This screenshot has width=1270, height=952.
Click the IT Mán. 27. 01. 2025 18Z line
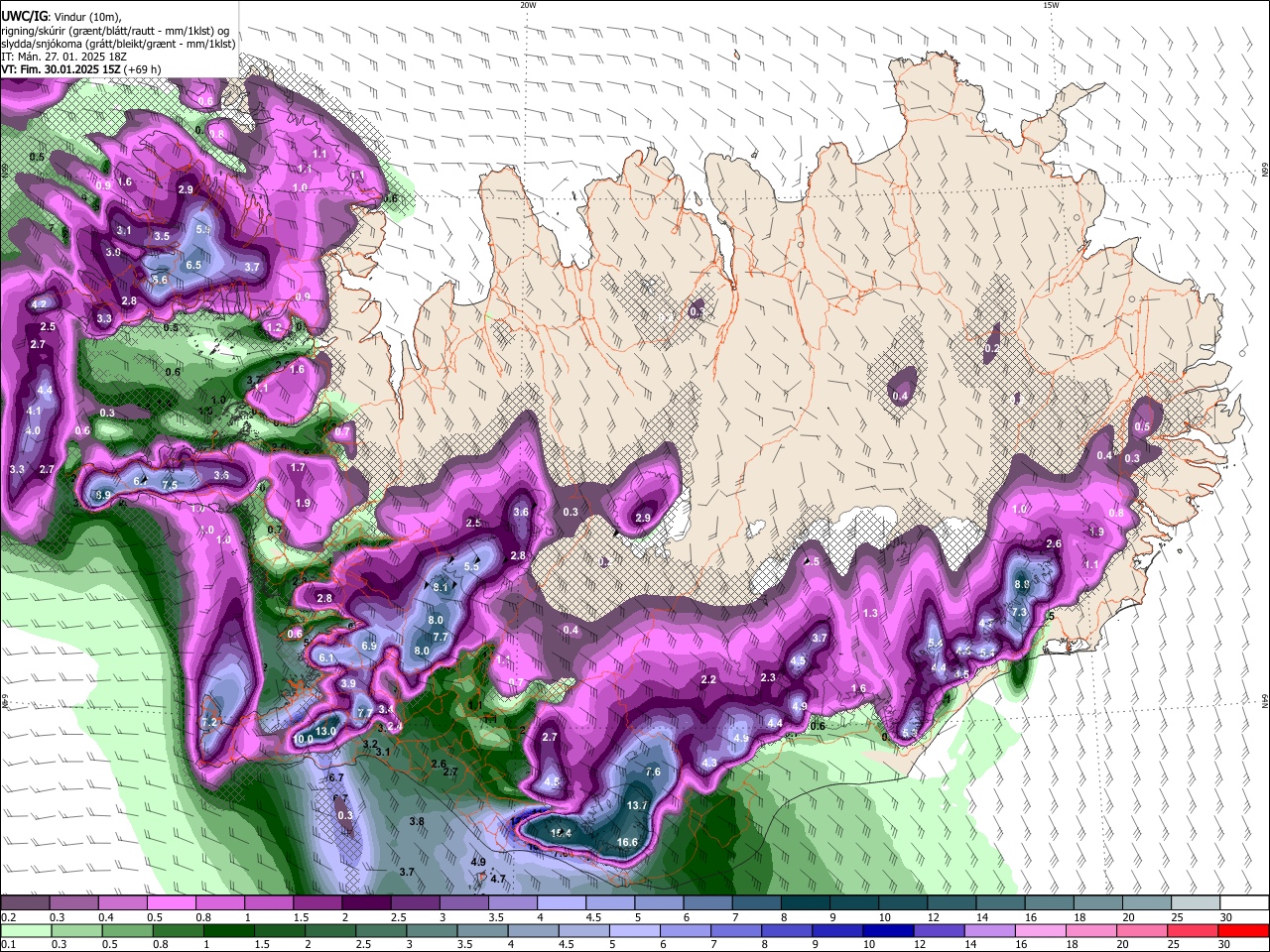point(63,57)
